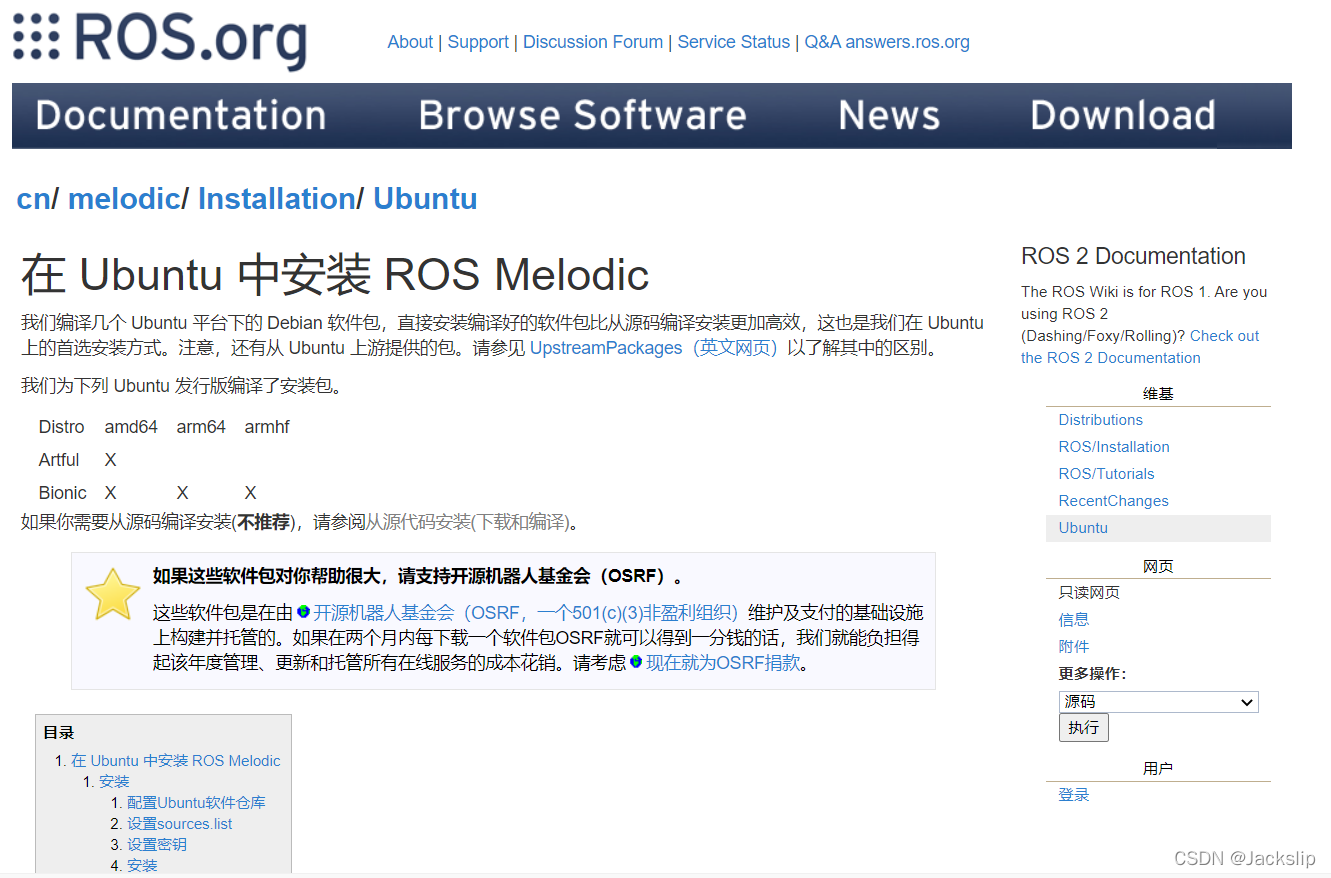This screenshot has width=1331, height=878.
Task: Expand the 源码 actions dropdown
Action: point(1158,702)
